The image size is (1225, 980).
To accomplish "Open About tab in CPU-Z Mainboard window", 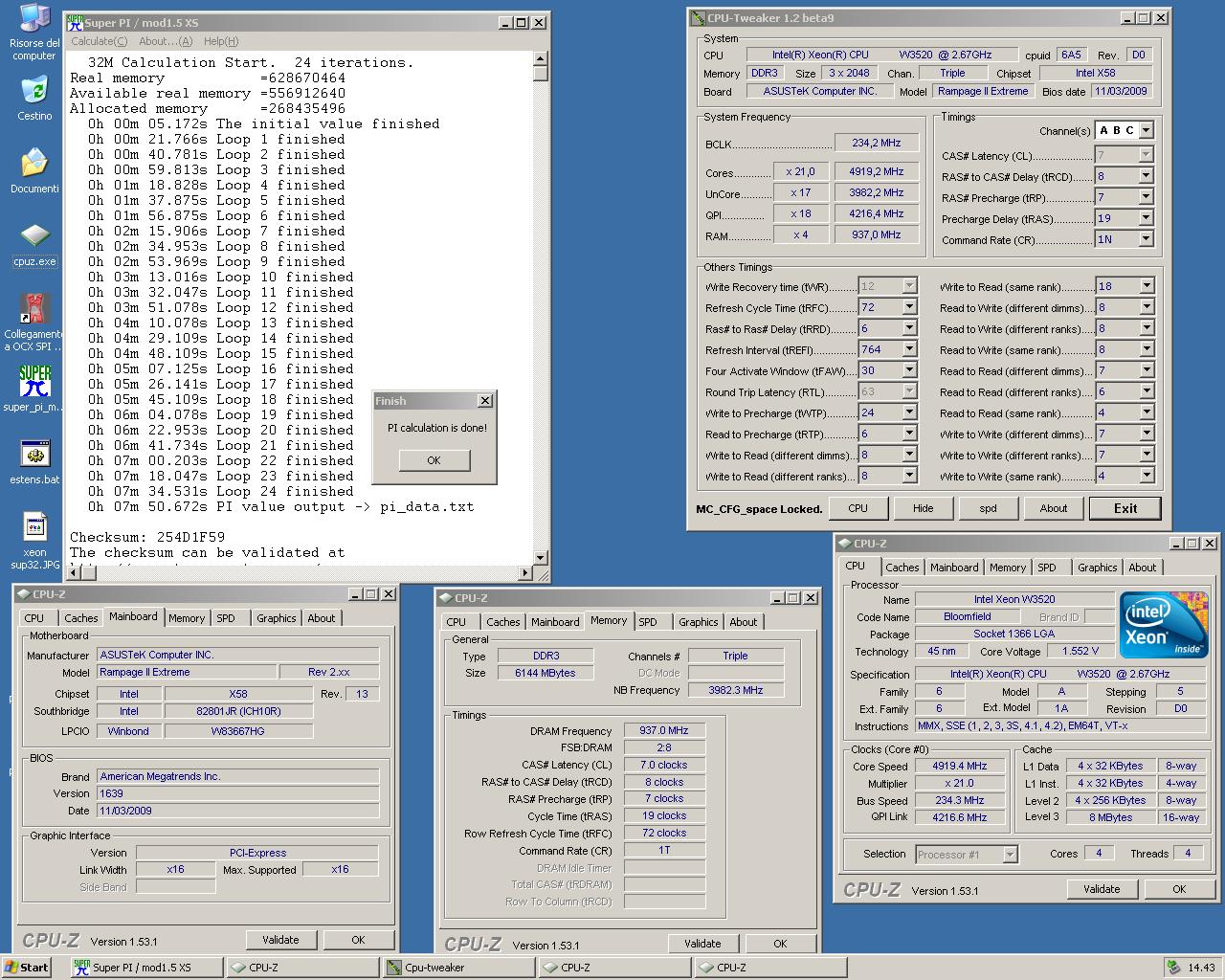I will (322, 618).
